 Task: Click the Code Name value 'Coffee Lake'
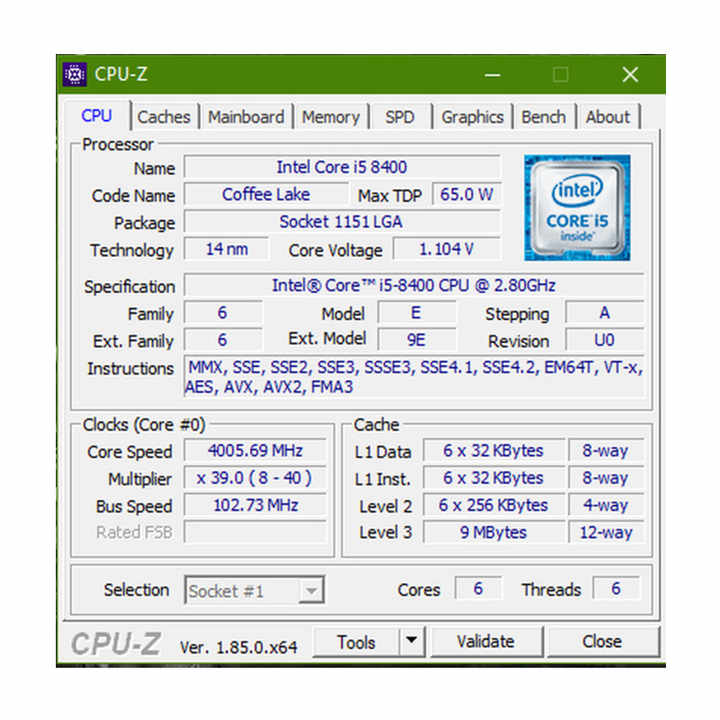tap(266, 194)
